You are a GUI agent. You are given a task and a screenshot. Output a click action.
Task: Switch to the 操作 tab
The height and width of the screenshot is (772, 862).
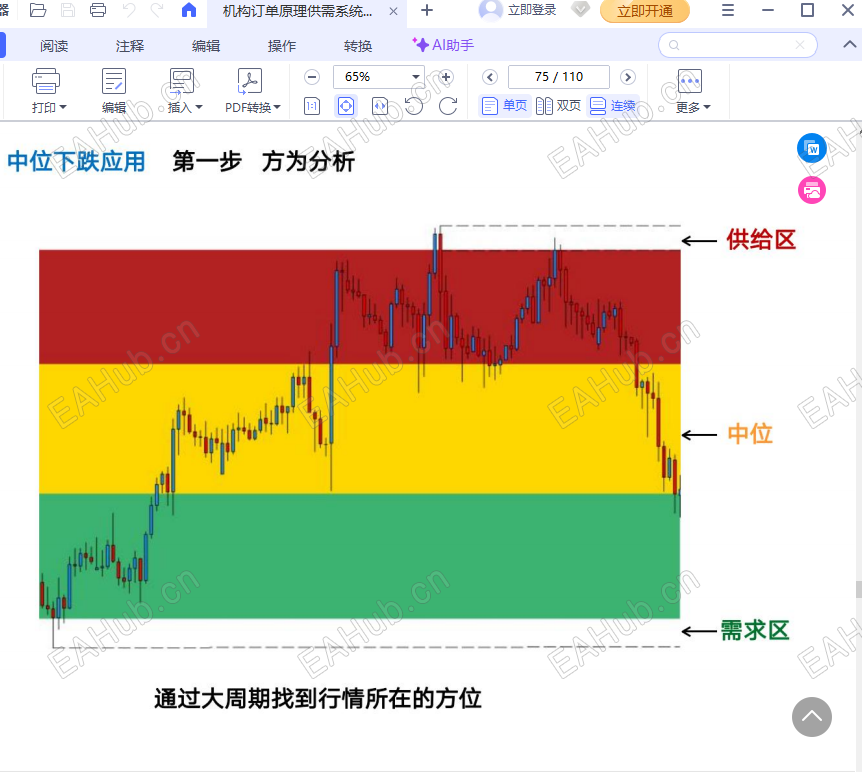(x=281, y=46)
